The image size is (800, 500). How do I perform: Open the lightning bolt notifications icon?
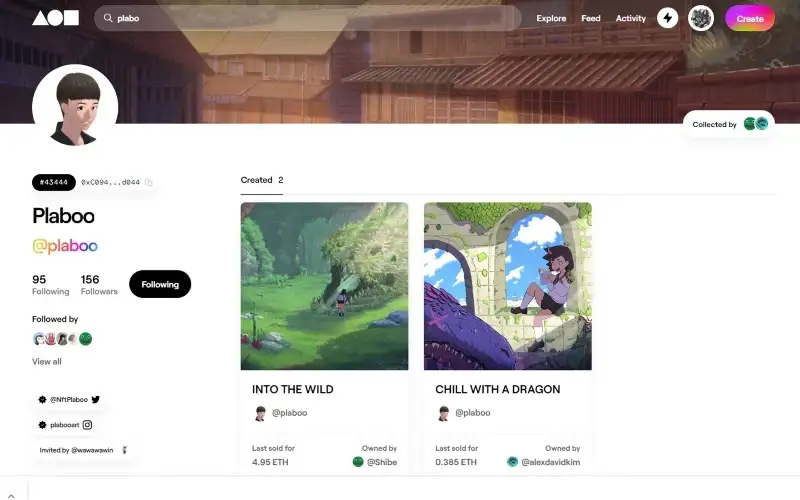tap(667, 18)
